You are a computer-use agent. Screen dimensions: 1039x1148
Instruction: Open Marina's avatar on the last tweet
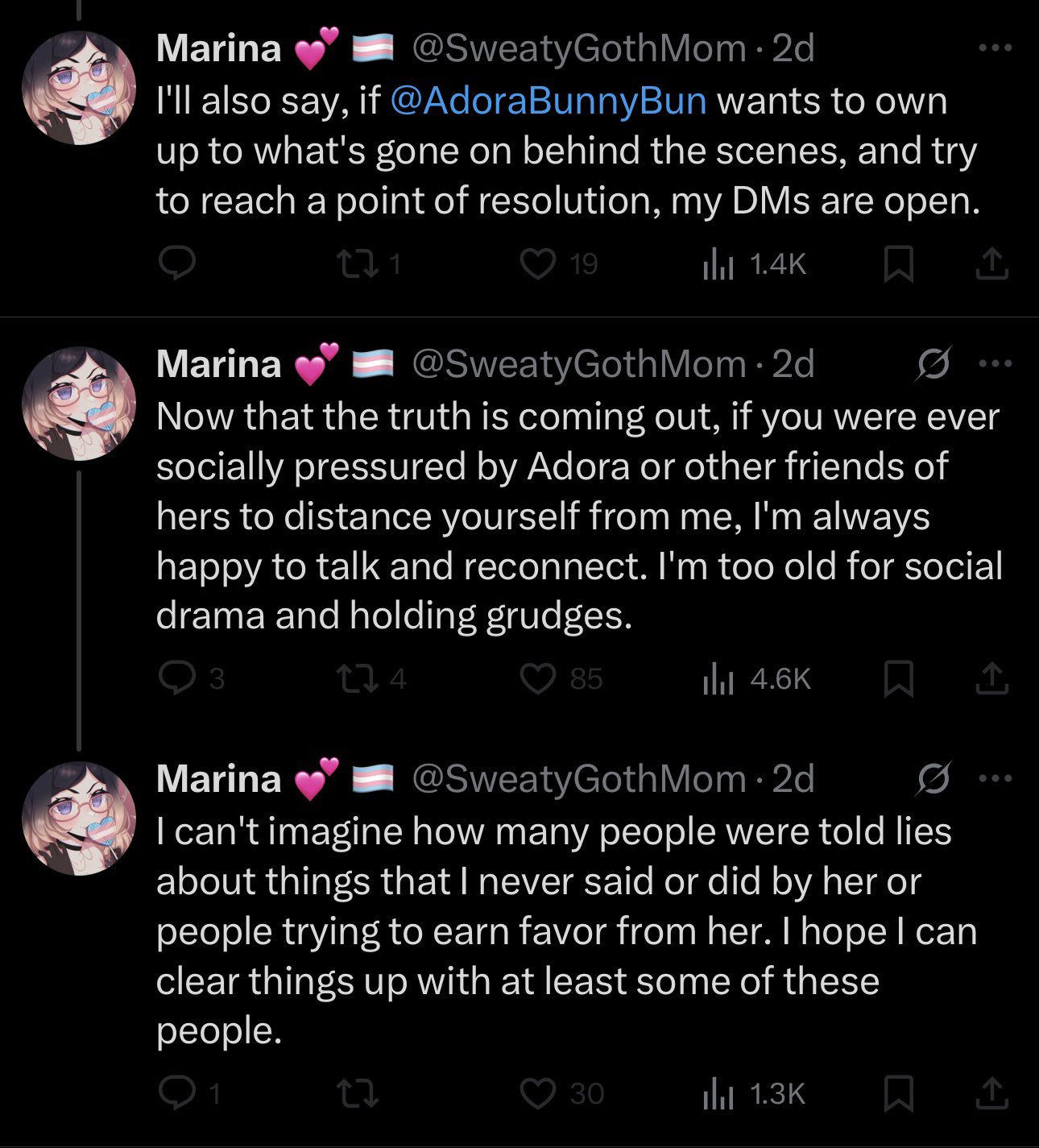(79, 818)
